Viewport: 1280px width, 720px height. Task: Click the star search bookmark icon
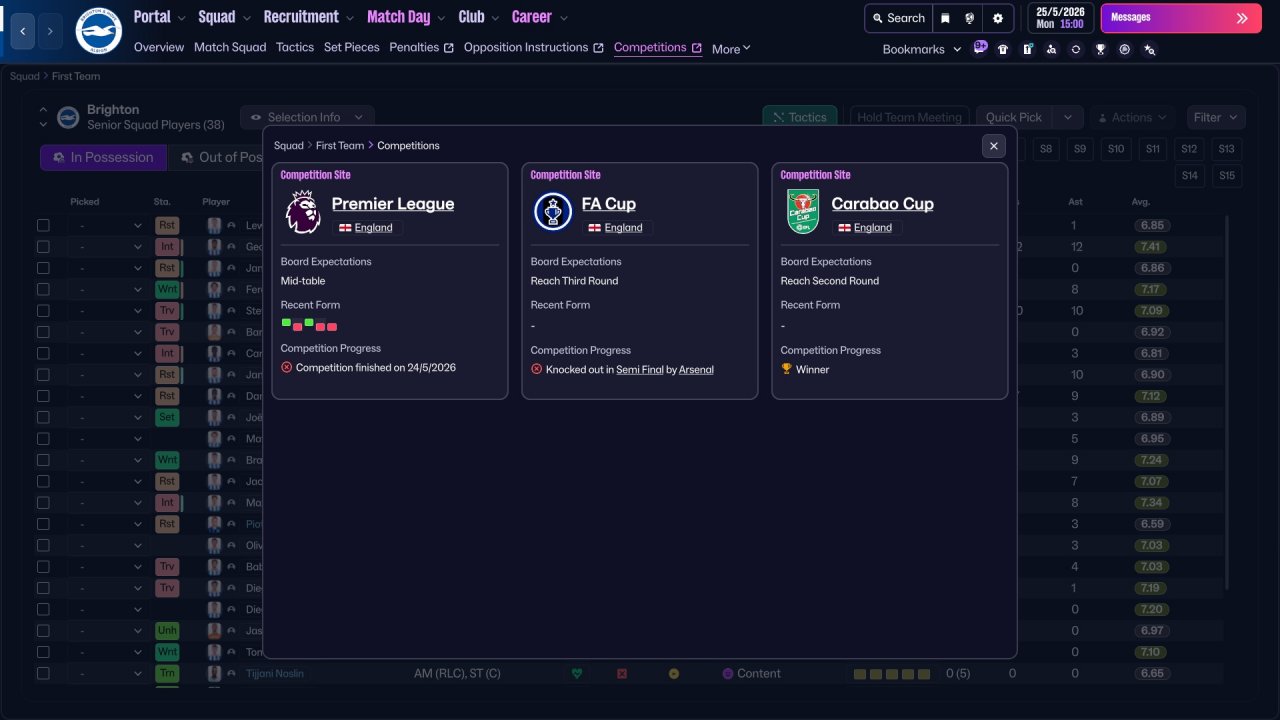[x=1150, y=49]
